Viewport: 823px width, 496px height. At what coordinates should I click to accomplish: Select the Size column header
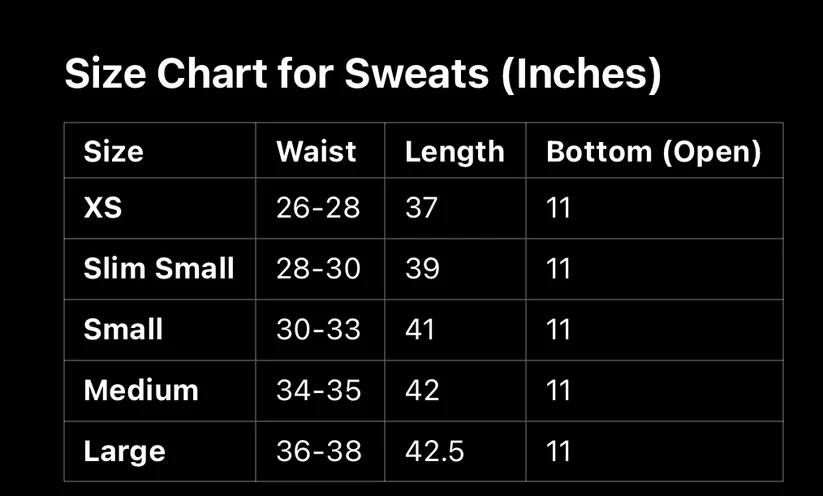(x=113, y=151)
